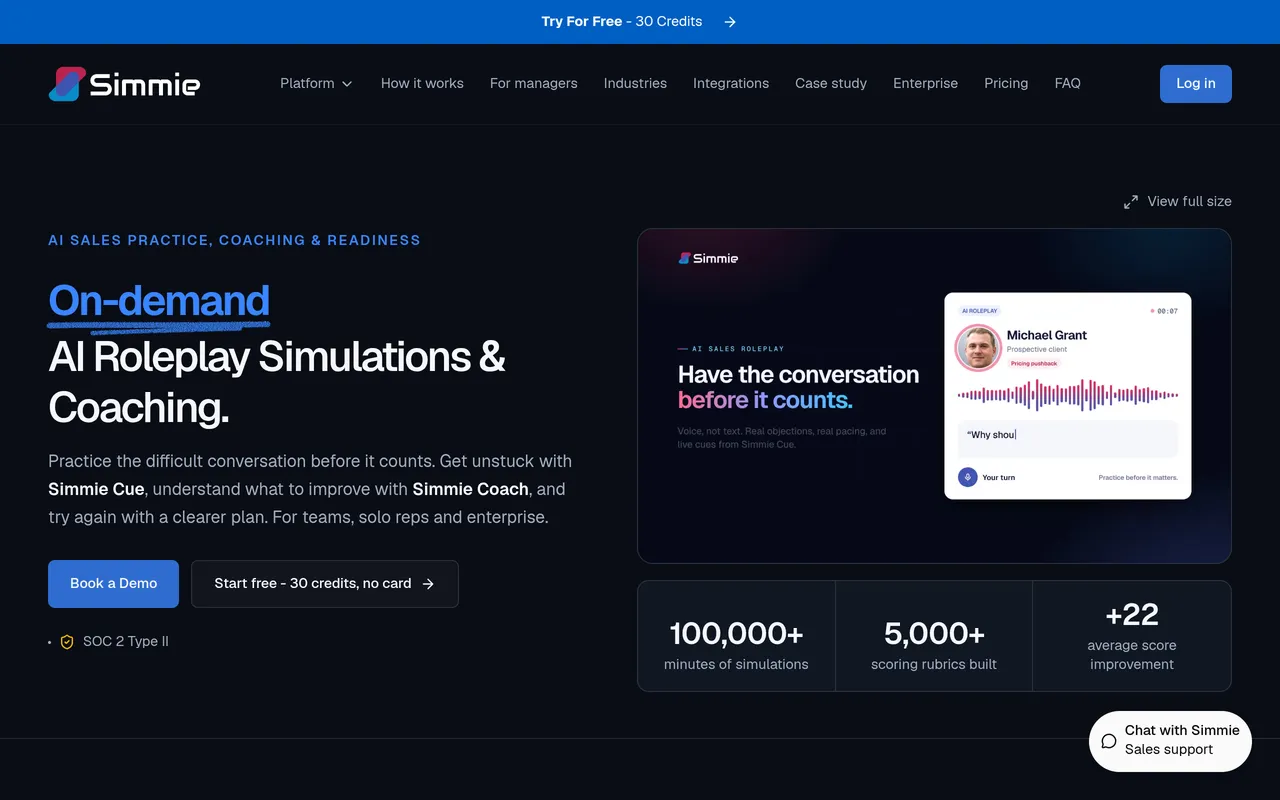Click the SOC 2 Type II shield icon
This screenshot has width=1280, height=800.
(x=67, y=642)
